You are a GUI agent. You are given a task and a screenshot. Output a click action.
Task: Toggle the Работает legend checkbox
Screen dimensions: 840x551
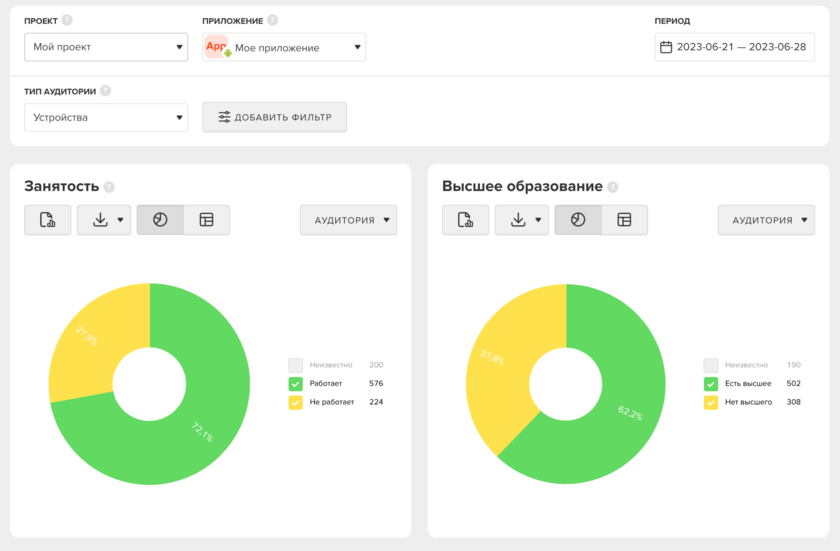(295, 384)
